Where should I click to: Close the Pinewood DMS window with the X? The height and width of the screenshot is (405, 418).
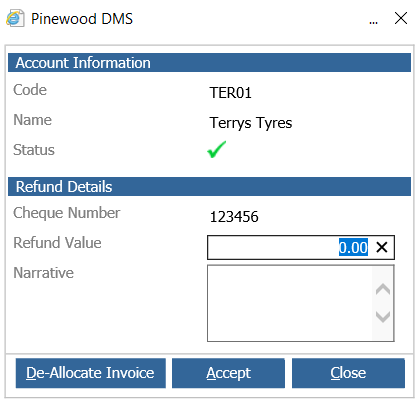coord(401,18)
